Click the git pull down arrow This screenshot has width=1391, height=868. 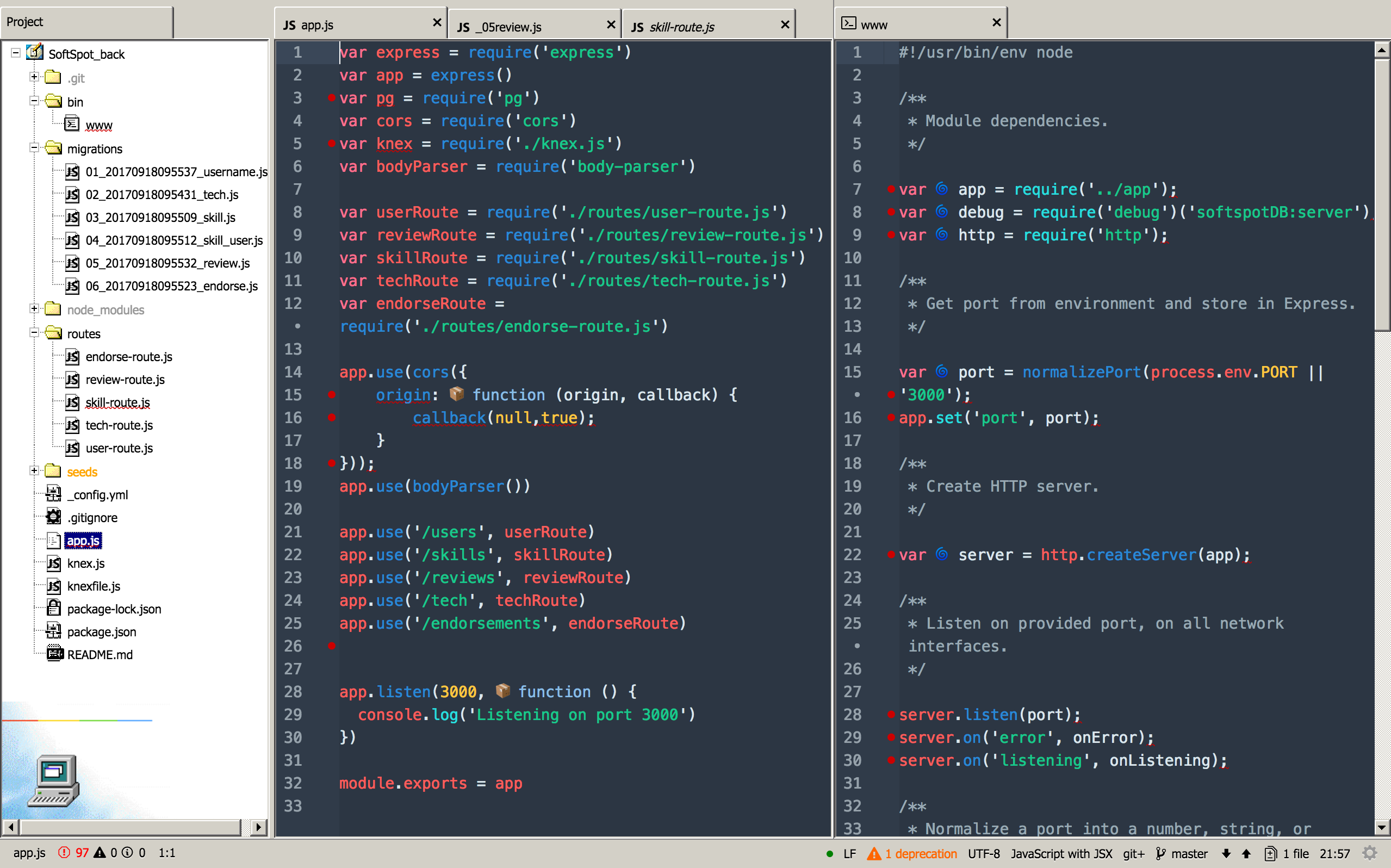[x=1226, y=854]
